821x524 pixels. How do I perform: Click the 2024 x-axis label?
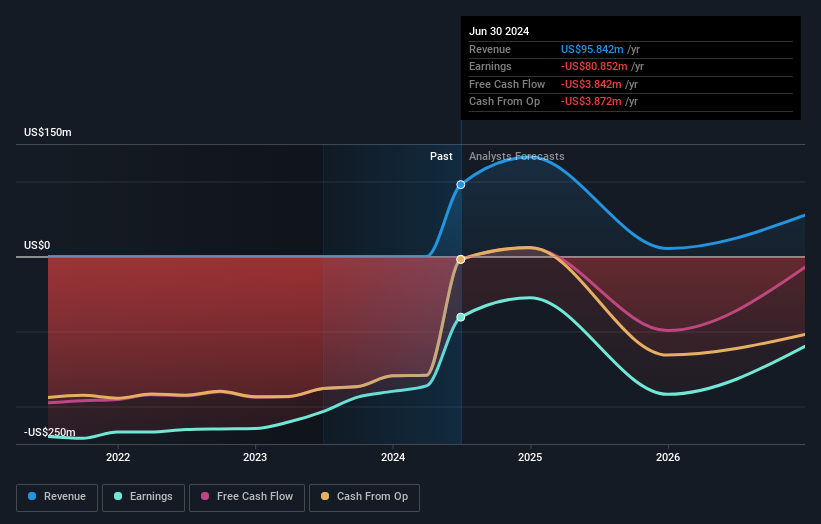[x=393, y=458]
